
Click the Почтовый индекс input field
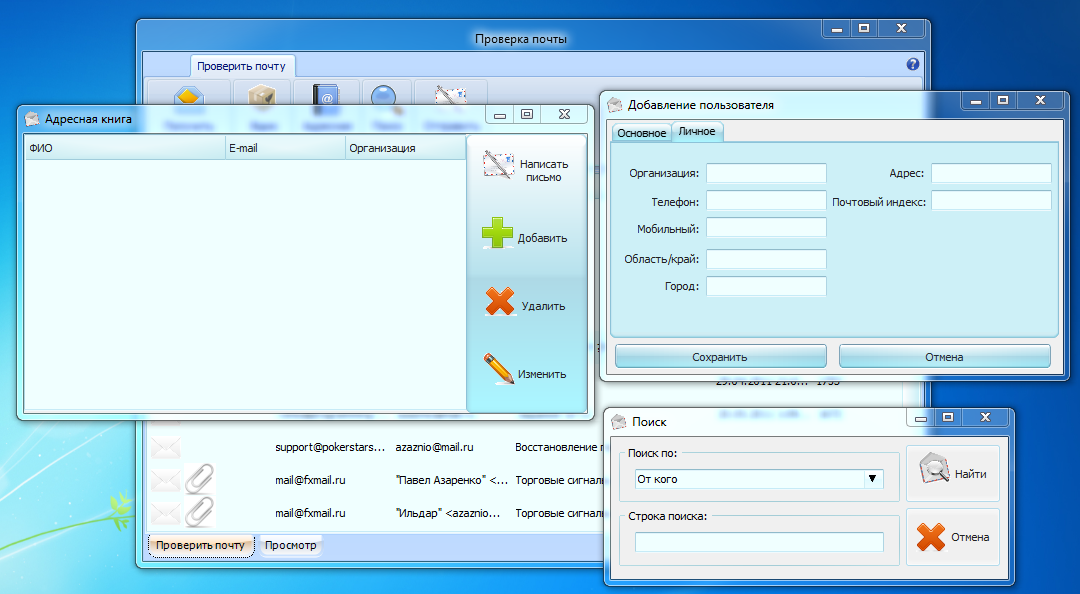tap(991, 201)
